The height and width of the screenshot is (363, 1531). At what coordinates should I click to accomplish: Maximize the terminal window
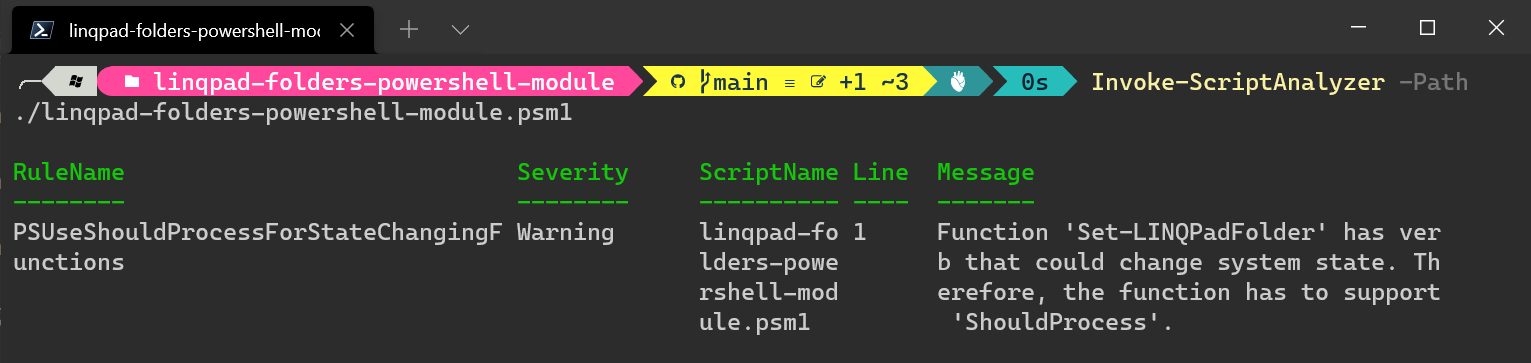point(1428,28)
